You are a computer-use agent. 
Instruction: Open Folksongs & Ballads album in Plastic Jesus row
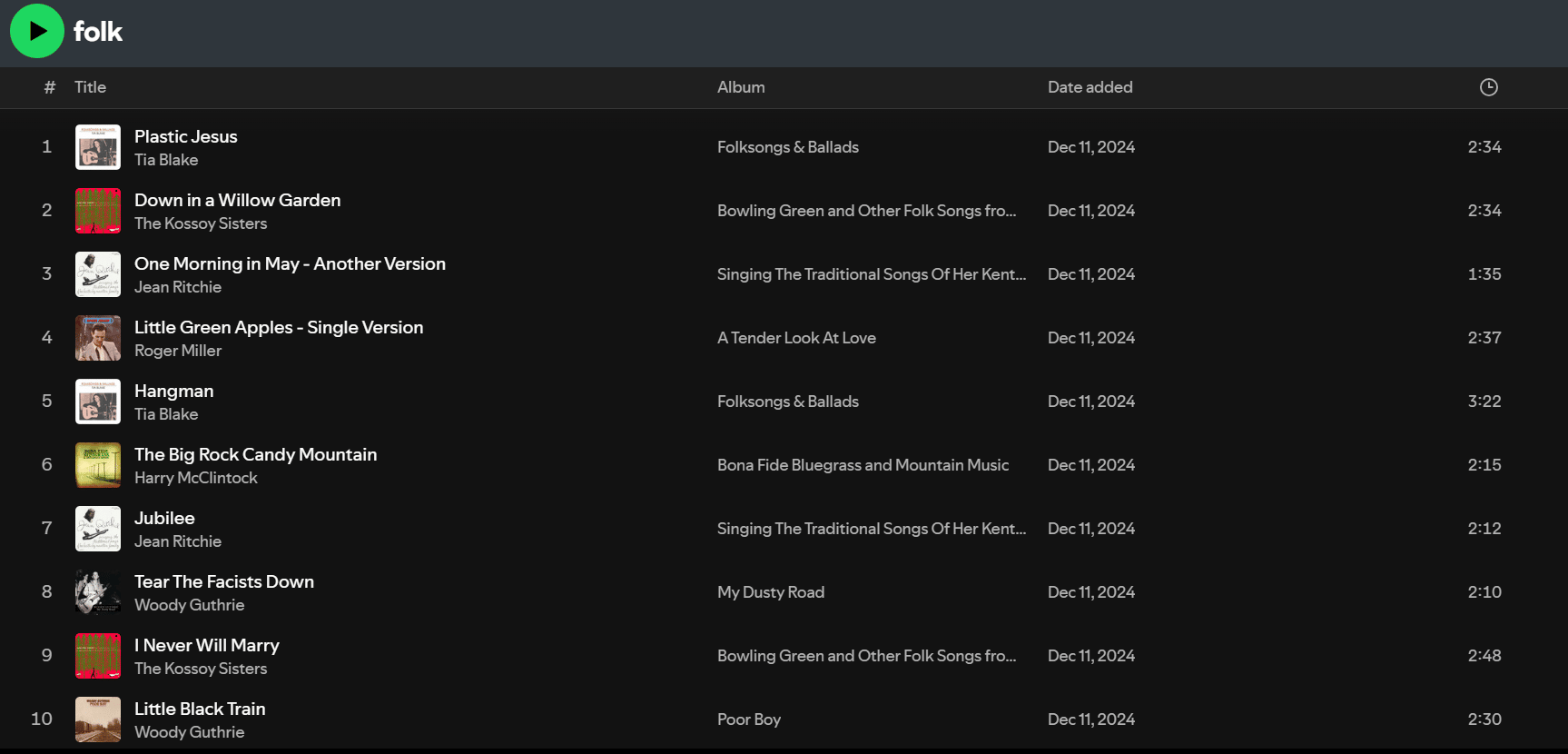click(x=788, y=147)
